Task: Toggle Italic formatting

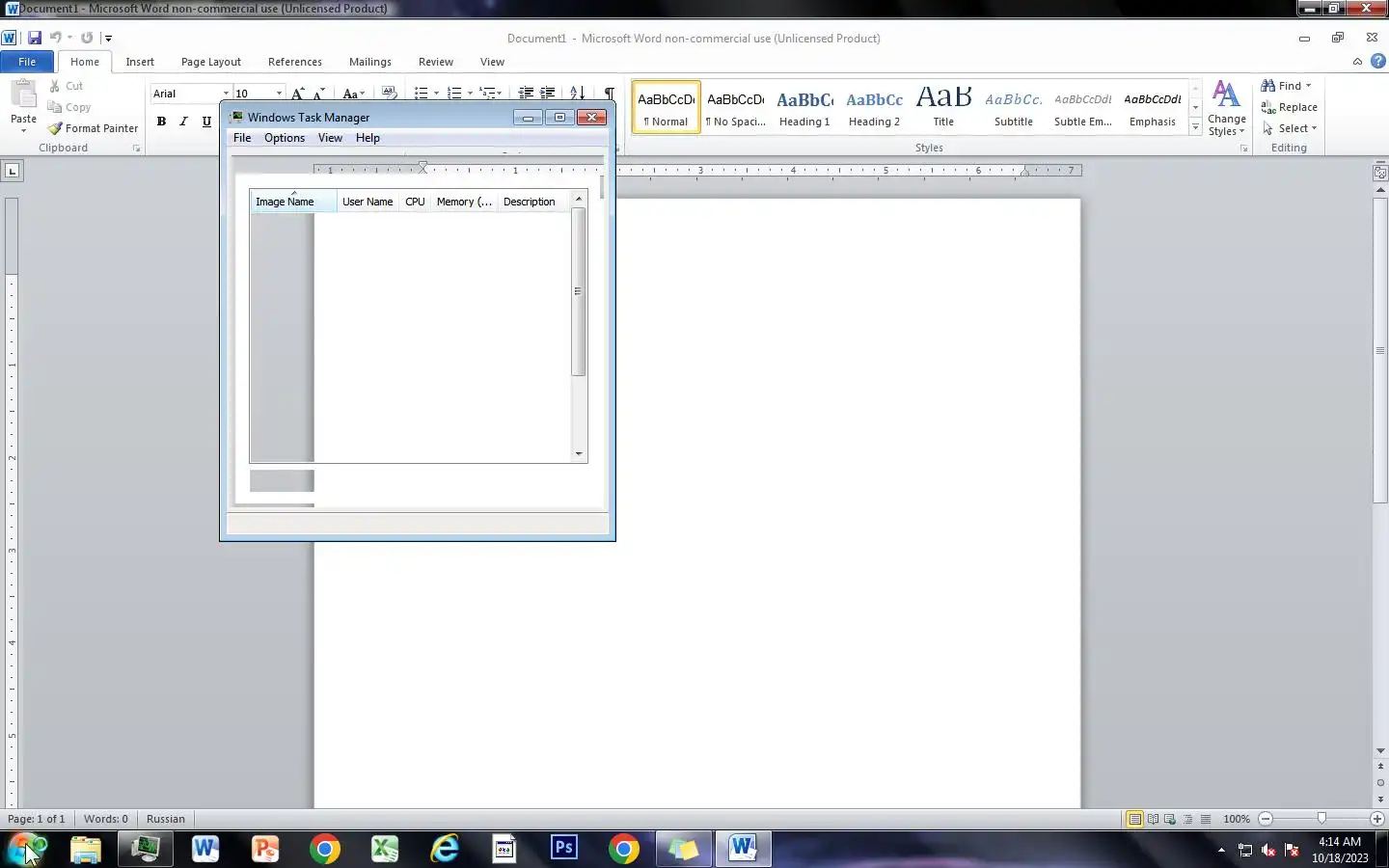Action: pyautogui.click(x=183, y=122)
